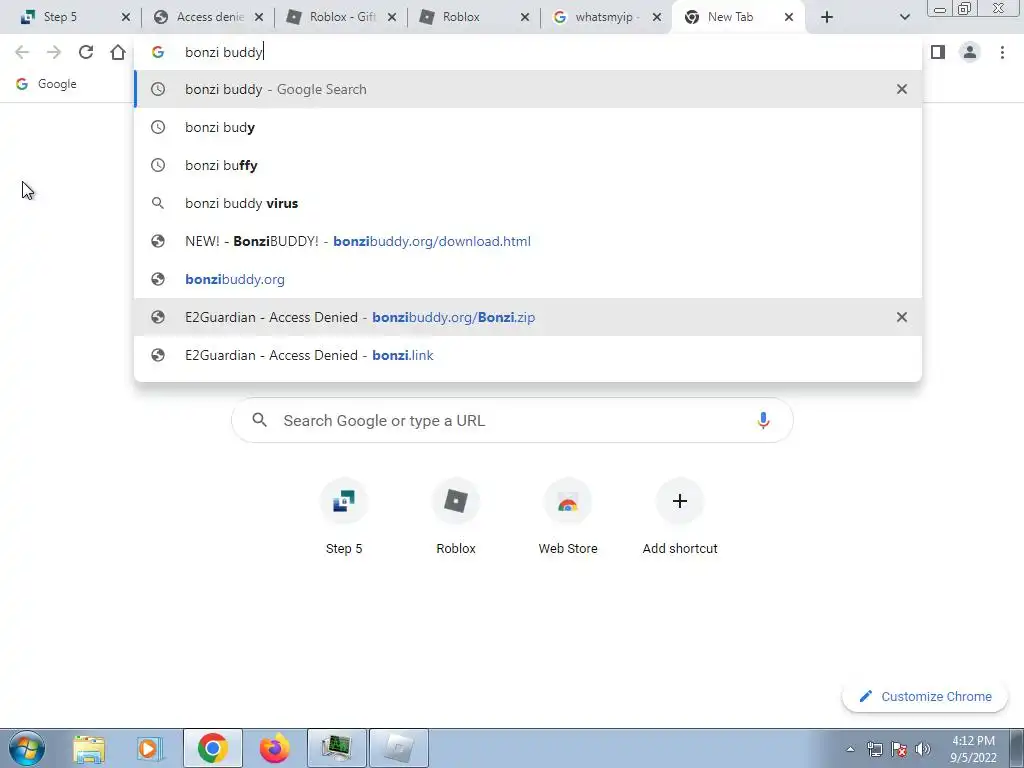Launch Windows Media Player from taskbar

point(150,748)
